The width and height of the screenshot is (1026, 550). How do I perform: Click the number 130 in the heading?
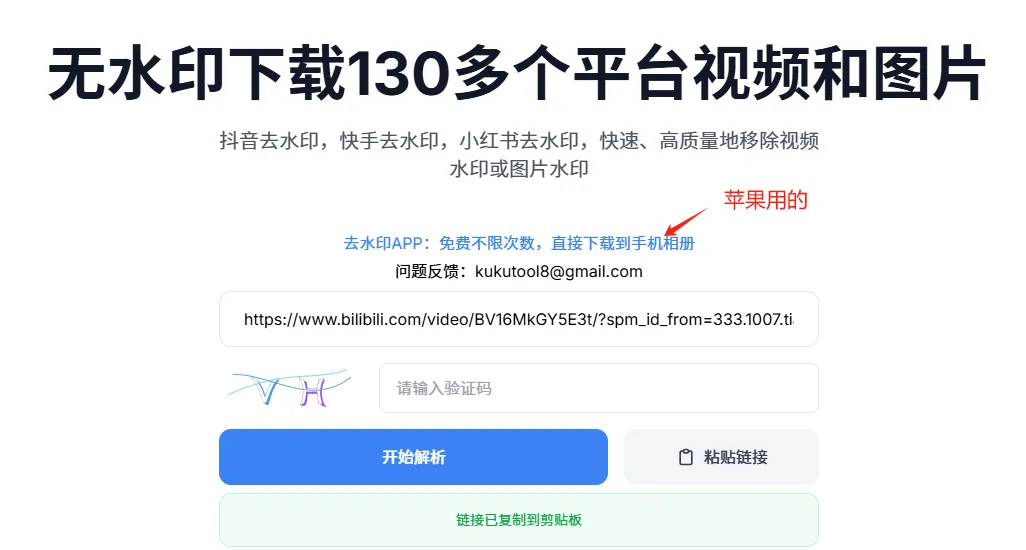coord(398,73)
